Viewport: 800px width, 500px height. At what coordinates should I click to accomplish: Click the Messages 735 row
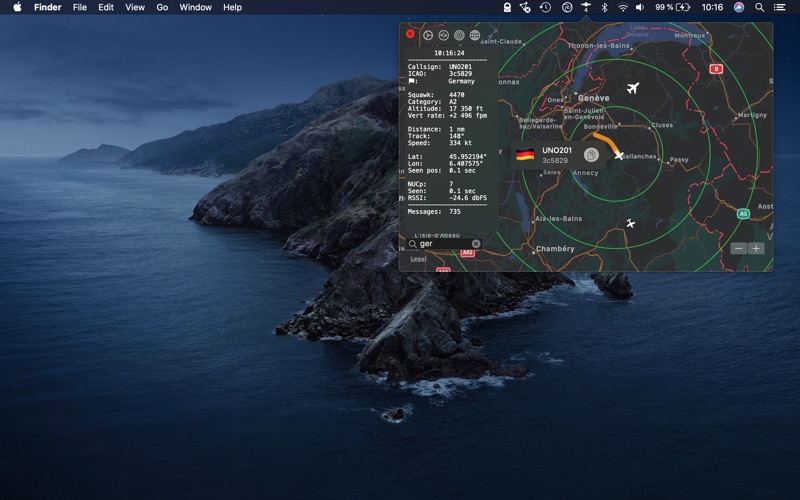point(434,212)
